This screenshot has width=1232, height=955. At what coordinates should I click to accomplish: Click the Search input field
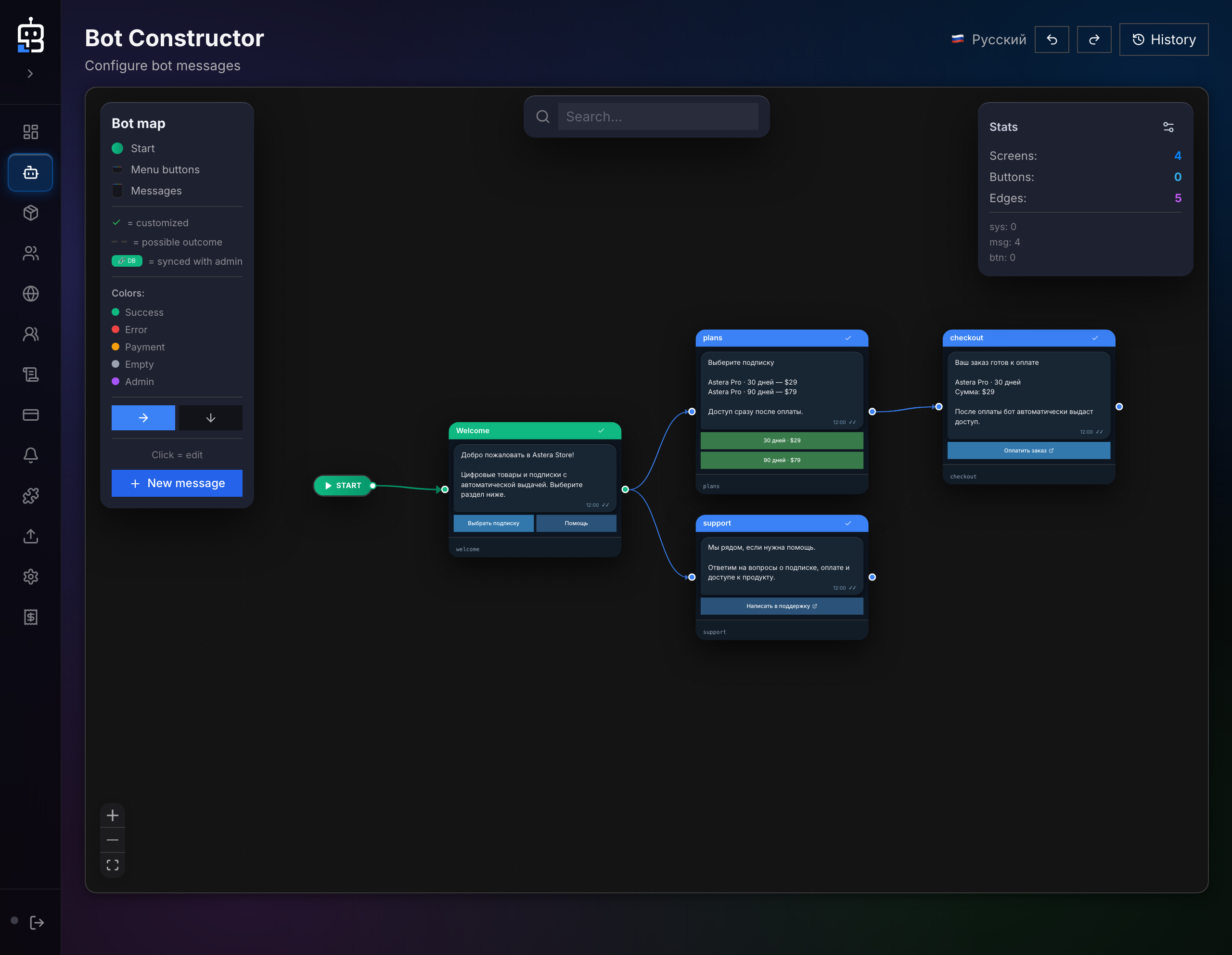click(658, 116)
